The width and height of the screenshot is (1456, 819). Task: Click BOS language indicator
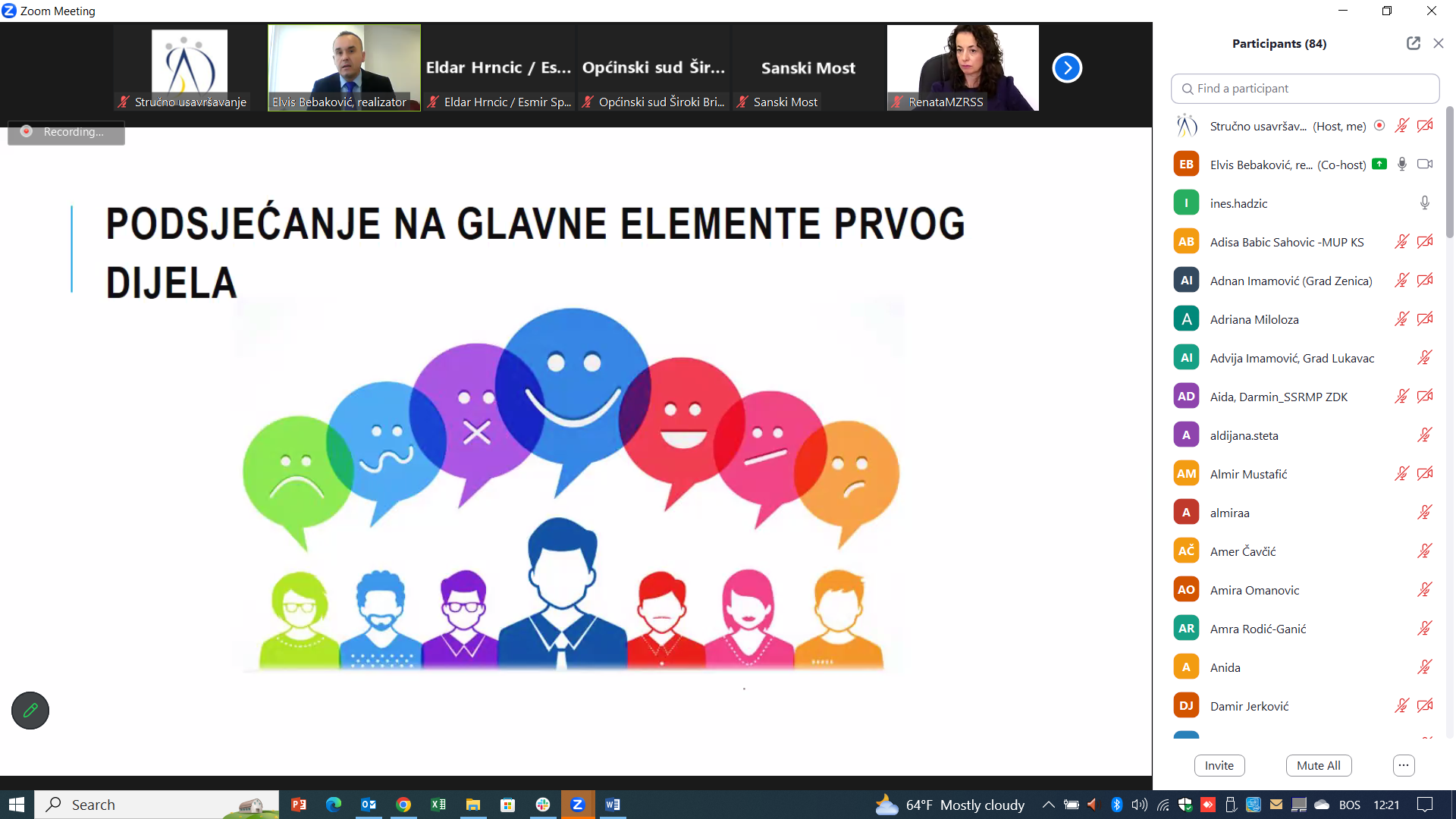1350,805
